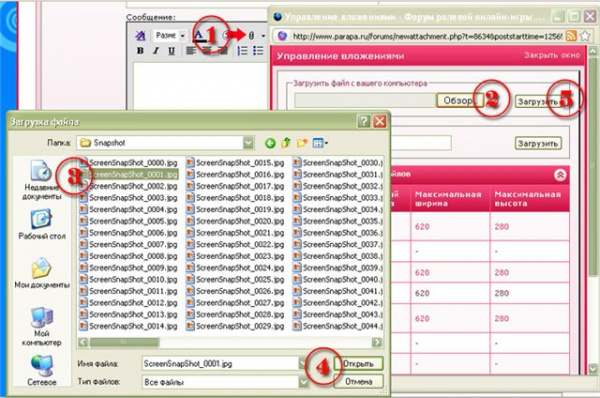Select file ScreenSnapShot_0020.jpg
This screenshot has width=600, height=398.
point(236,221)
